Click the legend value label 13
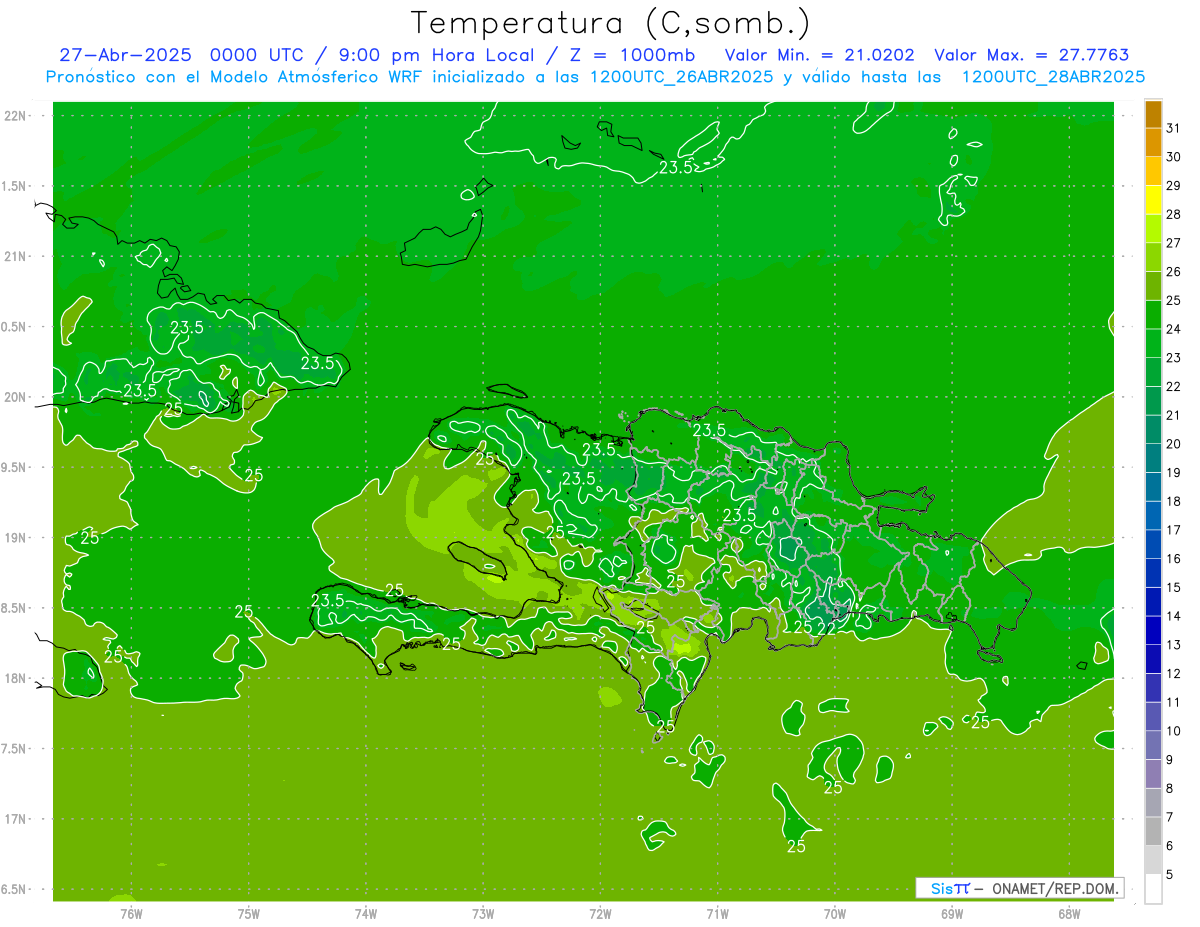Screen dimensions: 1200x927 click(1174, 644)
